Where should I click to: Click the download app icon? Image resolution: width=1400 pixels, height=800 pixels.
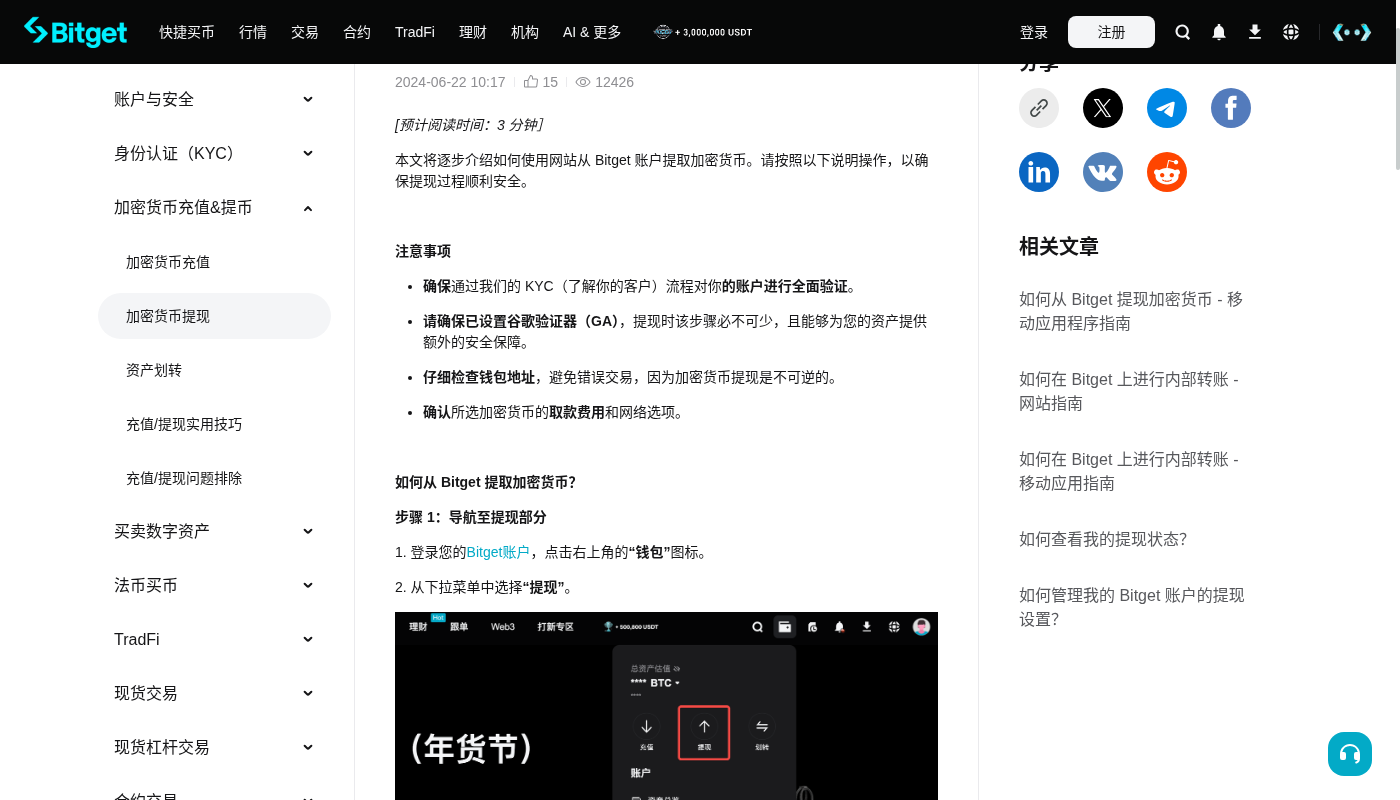coord(1255,32)
